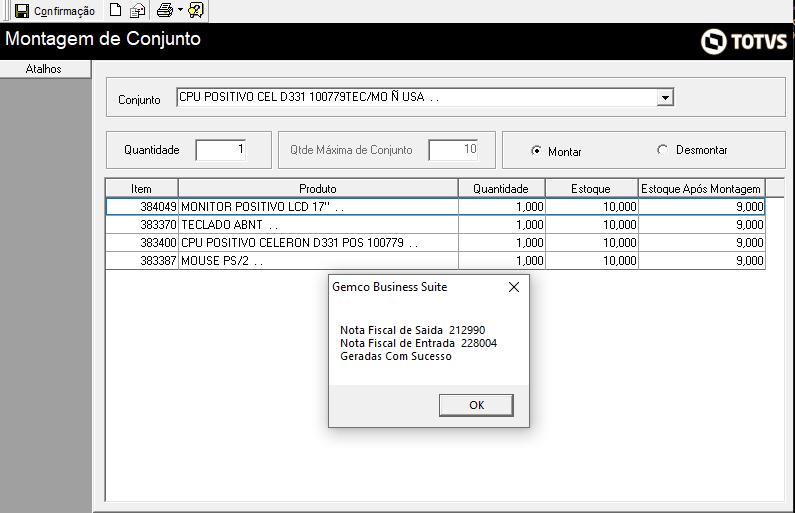
Task: Click the TOTVS logo
Action: (x=744, y=42)
